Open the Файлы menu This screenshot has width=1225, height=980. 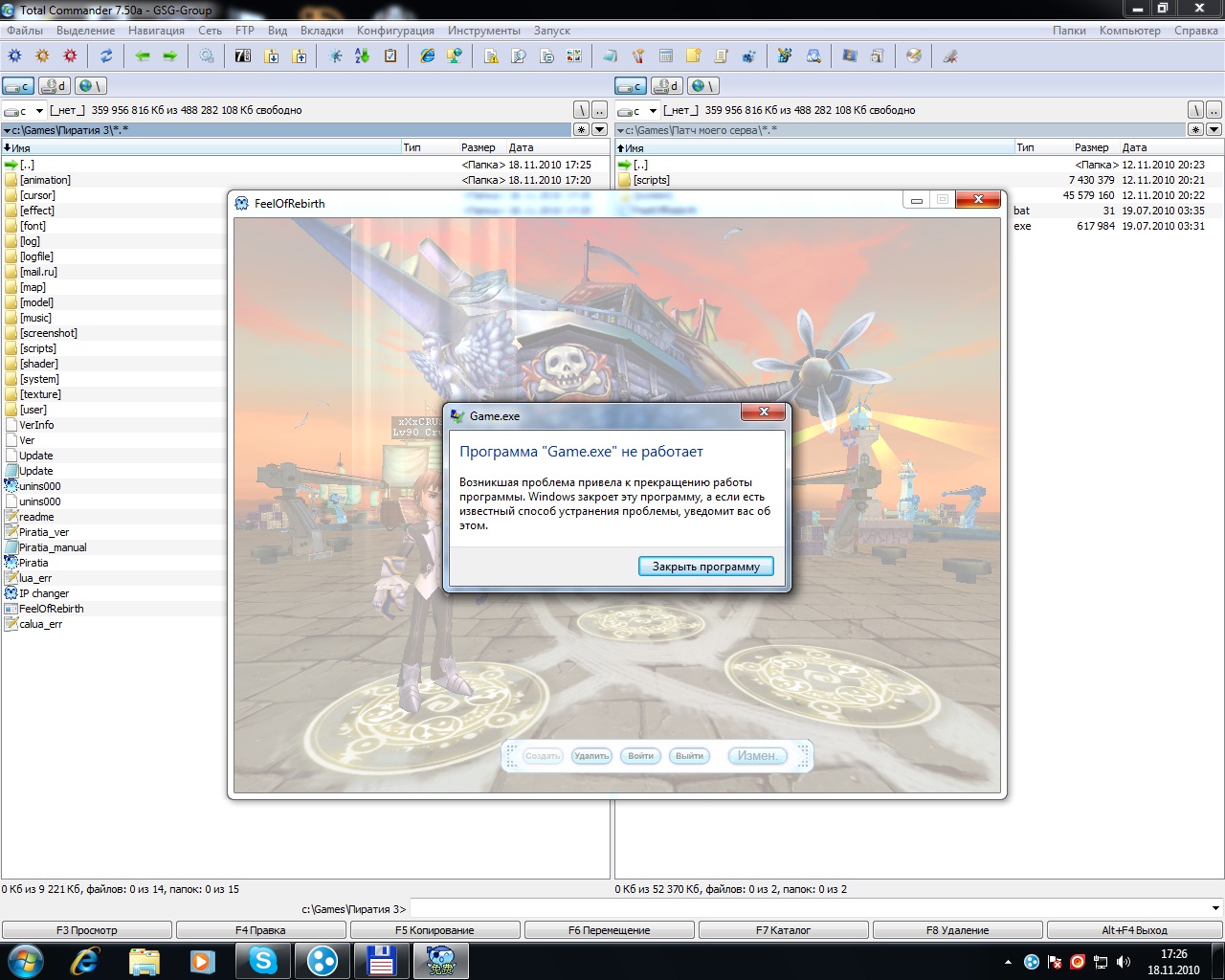point(25,31)
